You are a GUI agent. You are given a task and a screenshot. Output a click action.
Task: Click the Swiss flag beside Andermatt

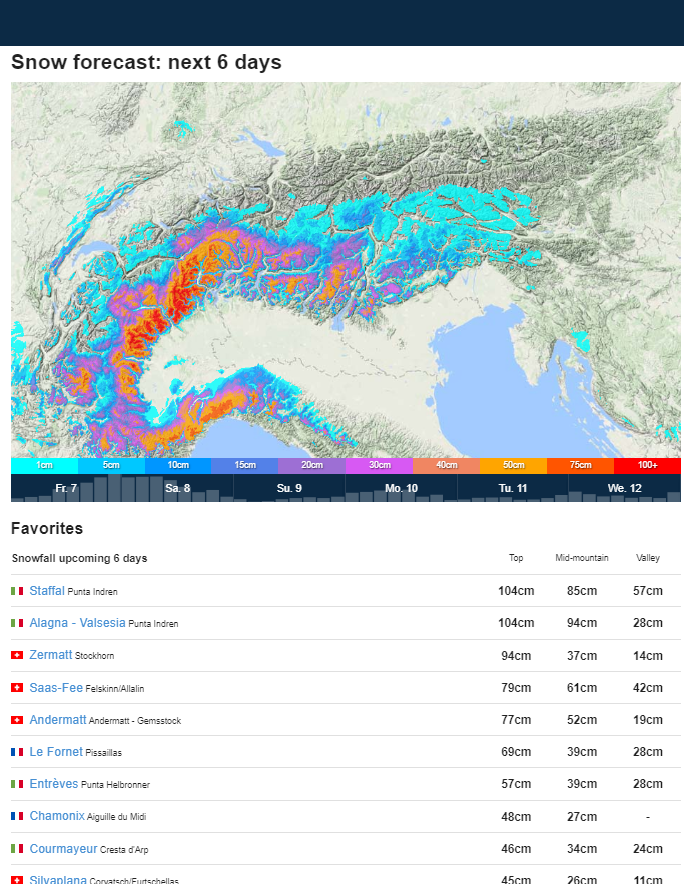[17, 720]
